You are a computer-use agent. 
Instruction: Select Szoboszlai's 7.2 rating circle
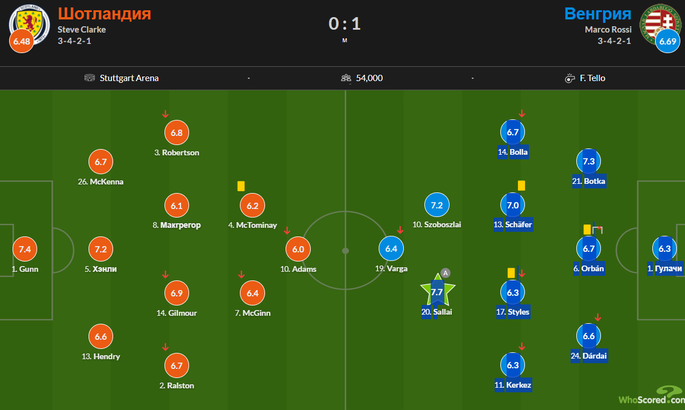point(437,205)
